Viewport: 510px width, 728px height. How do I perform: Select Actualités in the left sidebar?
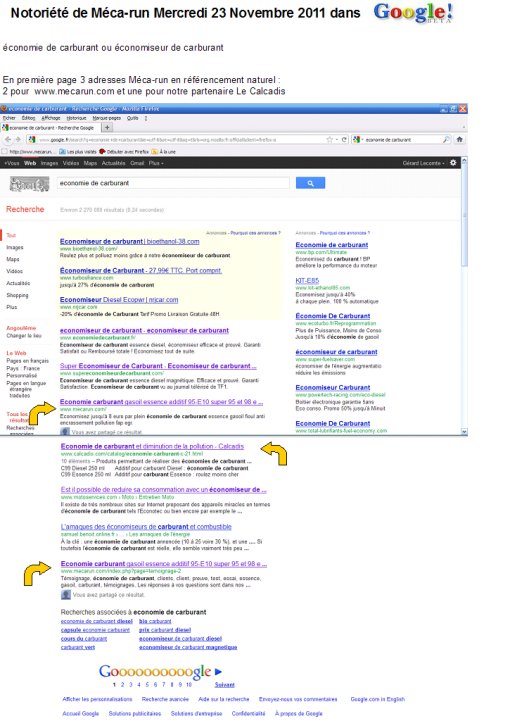pos(18,283)
